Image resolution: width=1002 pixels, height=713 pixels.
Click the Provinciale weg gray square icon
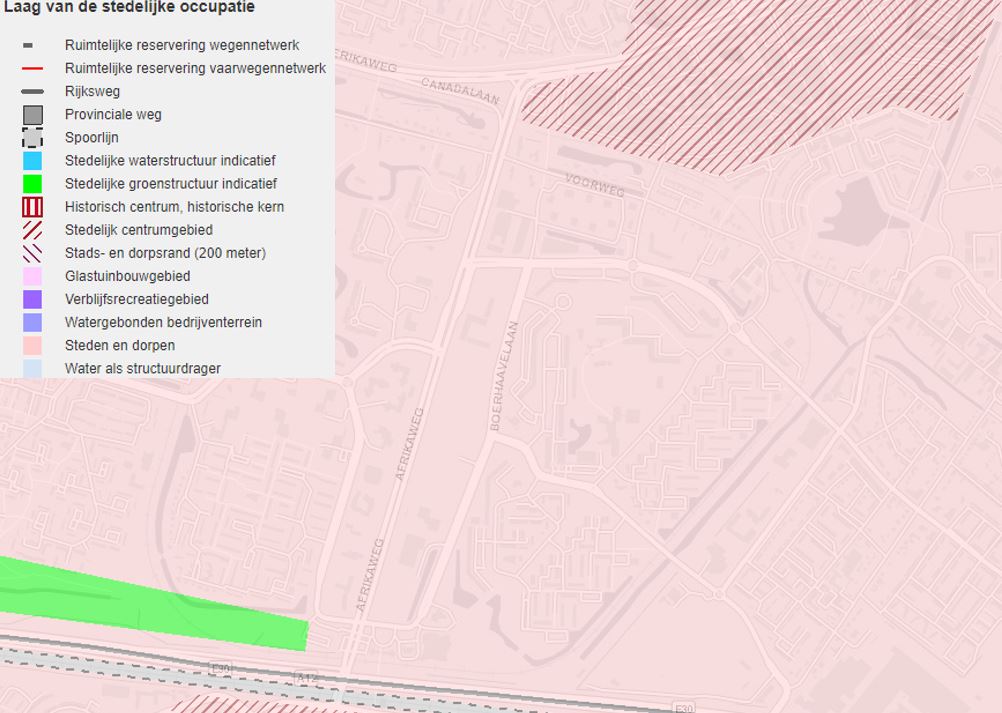click(32, 115)
